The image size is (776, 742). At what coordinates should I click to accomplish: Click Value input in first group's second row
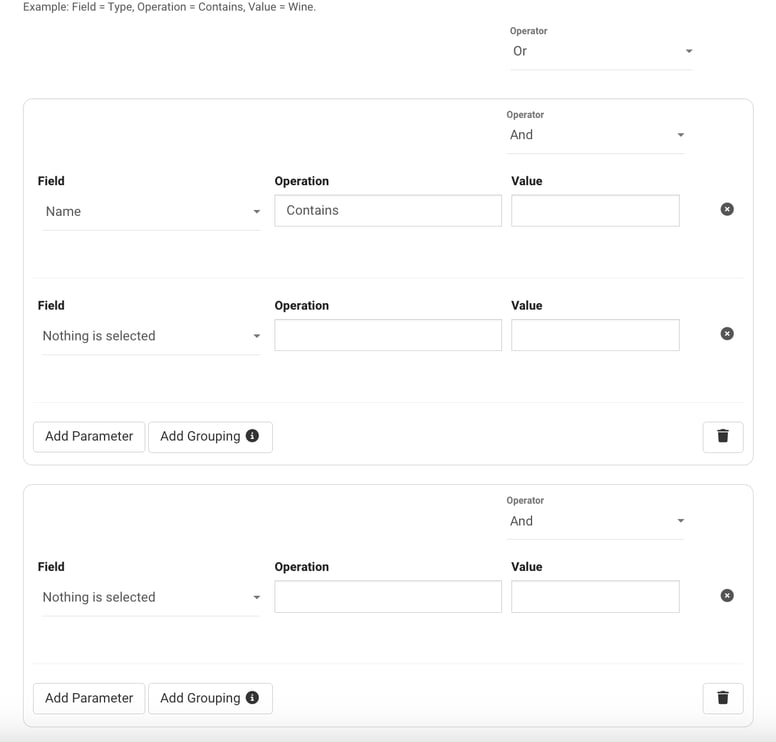pyautogui.click(x=595, y=335)
